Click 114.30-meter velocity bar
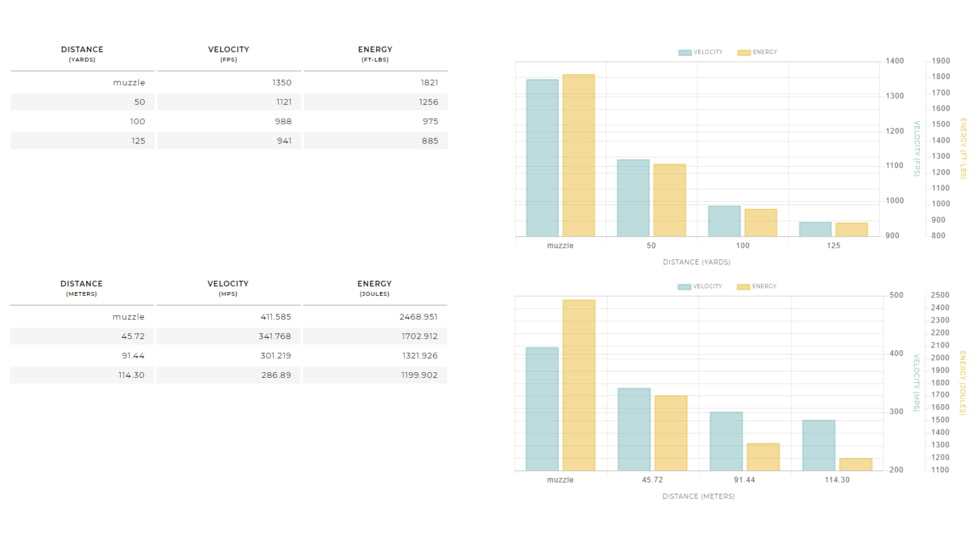The image size is (978, 550). (x=818, y=445)
